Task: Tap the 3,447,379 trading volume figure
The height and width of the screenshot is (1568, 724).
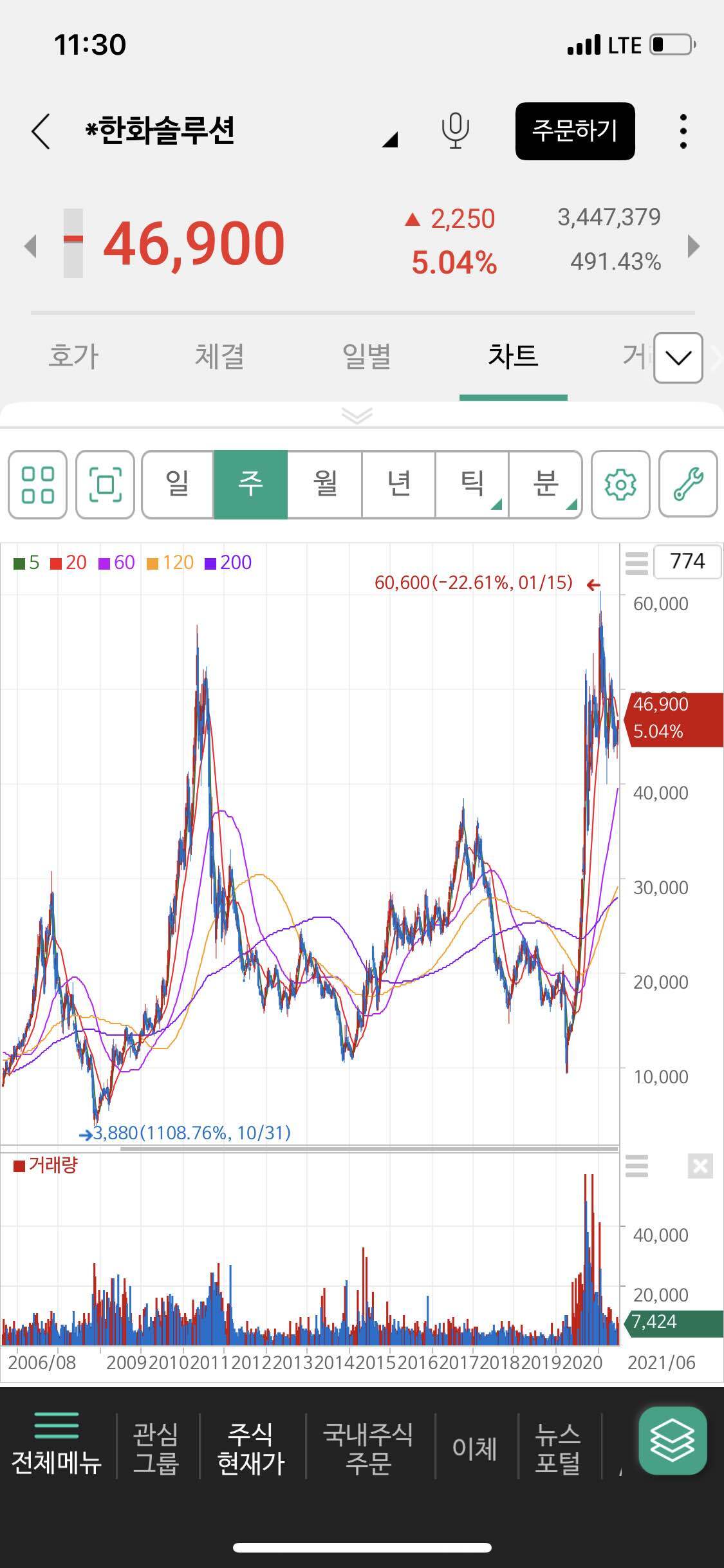Action: coord(609,218)
